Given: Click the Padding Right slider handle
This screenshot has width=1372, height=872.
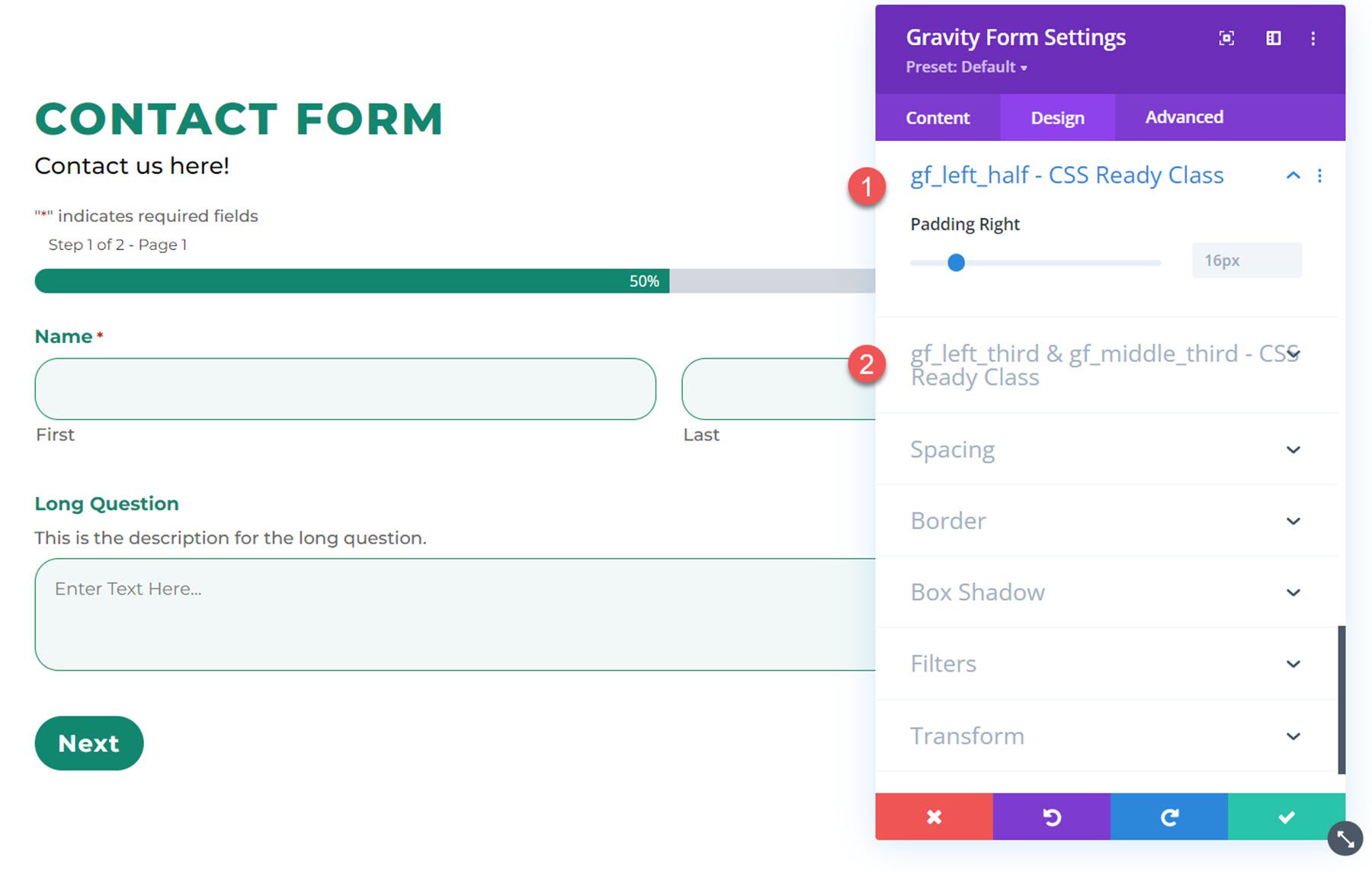Looking at the screenshot, I should [956, 263].
